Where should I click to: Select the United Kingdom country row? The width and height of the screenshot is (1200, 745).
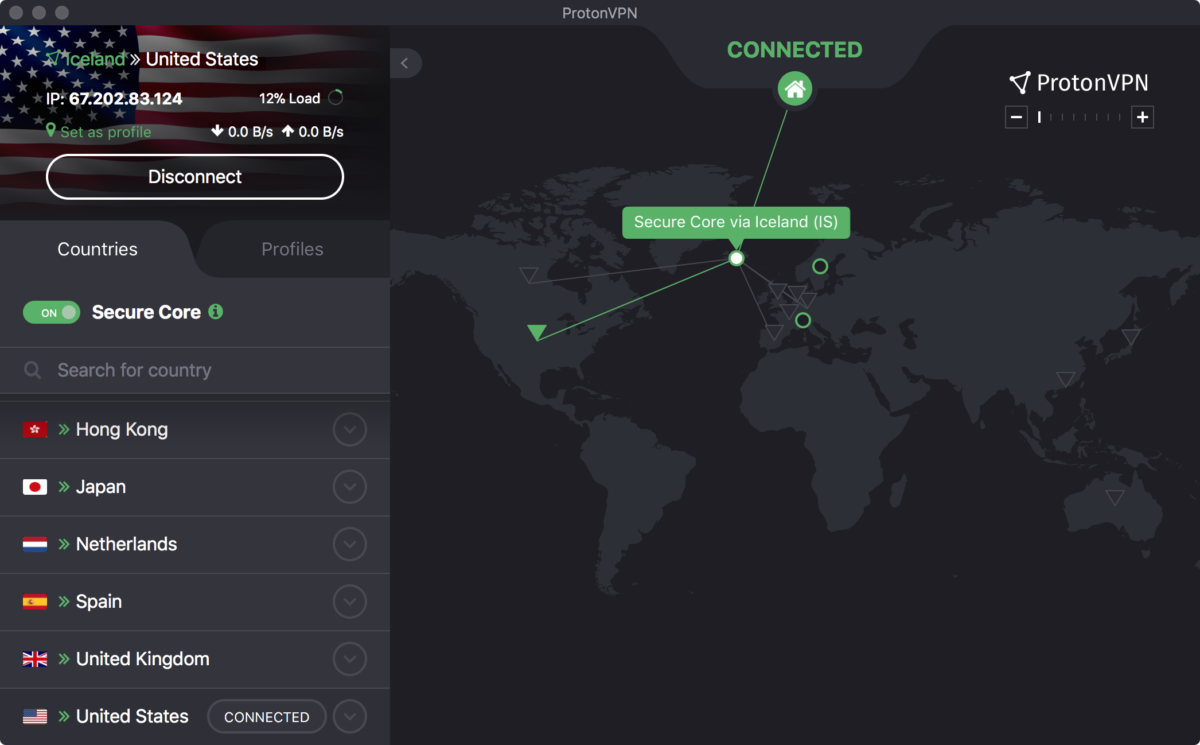coord(195,659)
